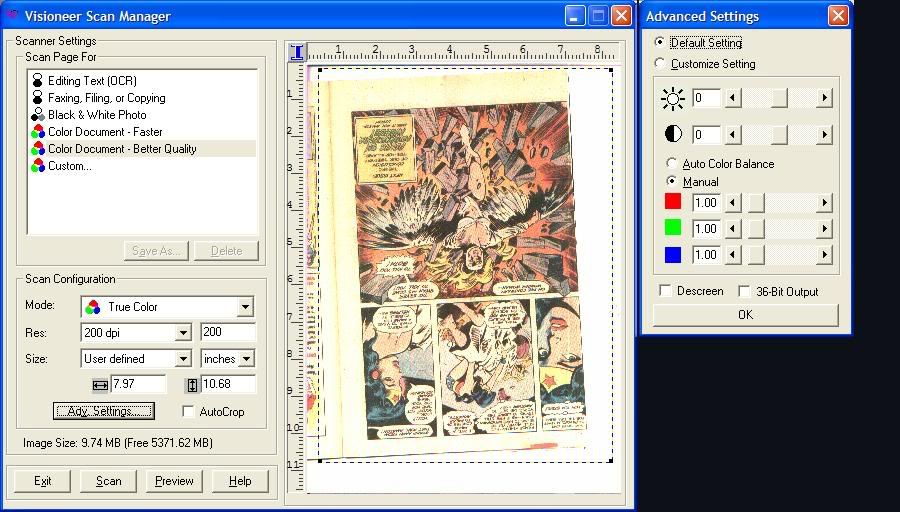Pick Faxing, Filing, or Copying entry
The width and height of the screenshot is (900, 512).
click(x=106, y=98)
